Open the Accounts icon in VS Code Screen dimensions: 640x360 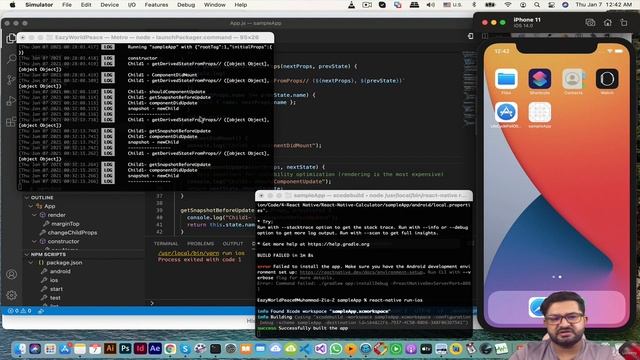[11, 274]
